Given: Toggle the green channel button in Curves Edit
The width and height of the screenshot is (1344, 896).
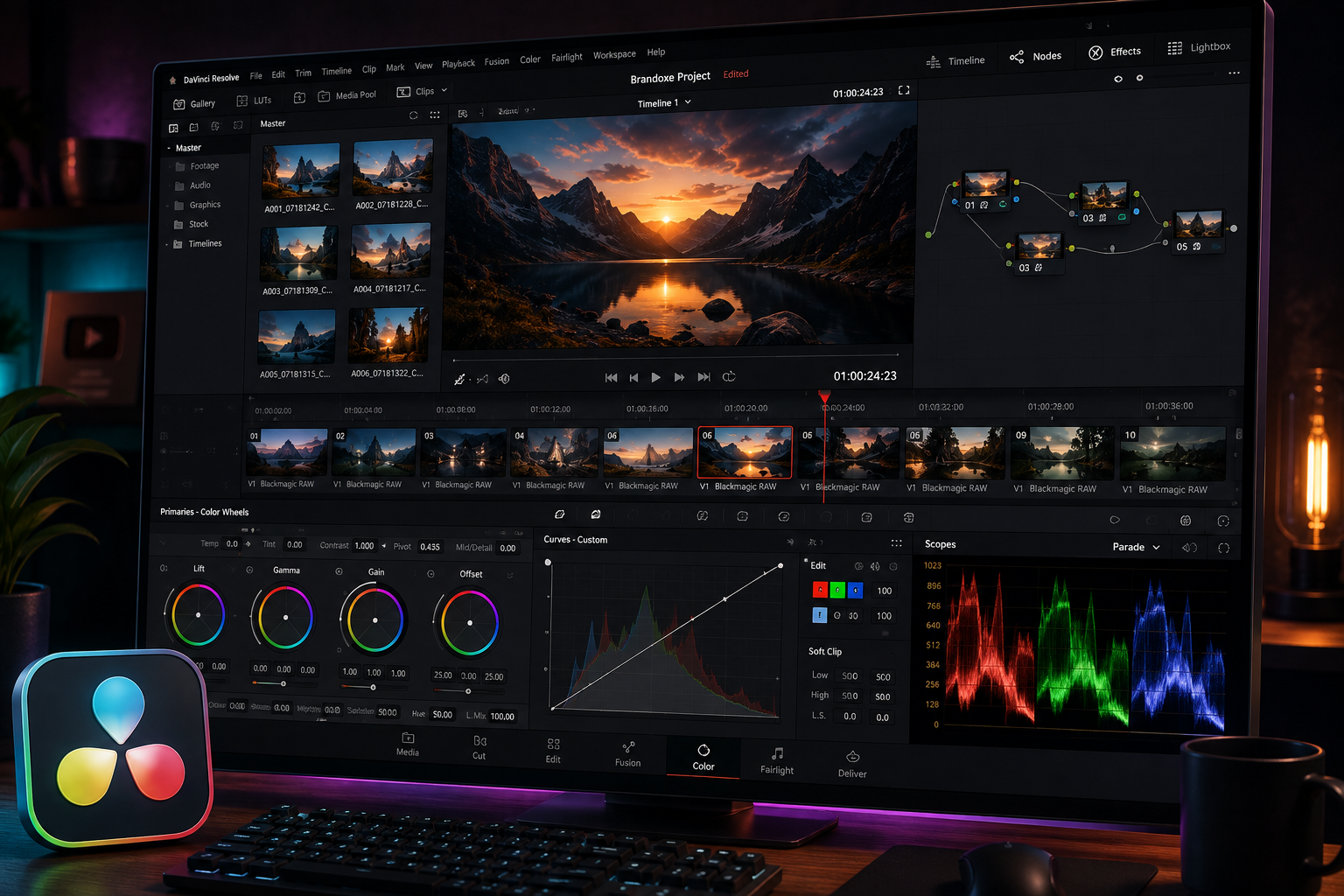Looking at the screenshot, I should pyautogui.click(x=837, y=590).
